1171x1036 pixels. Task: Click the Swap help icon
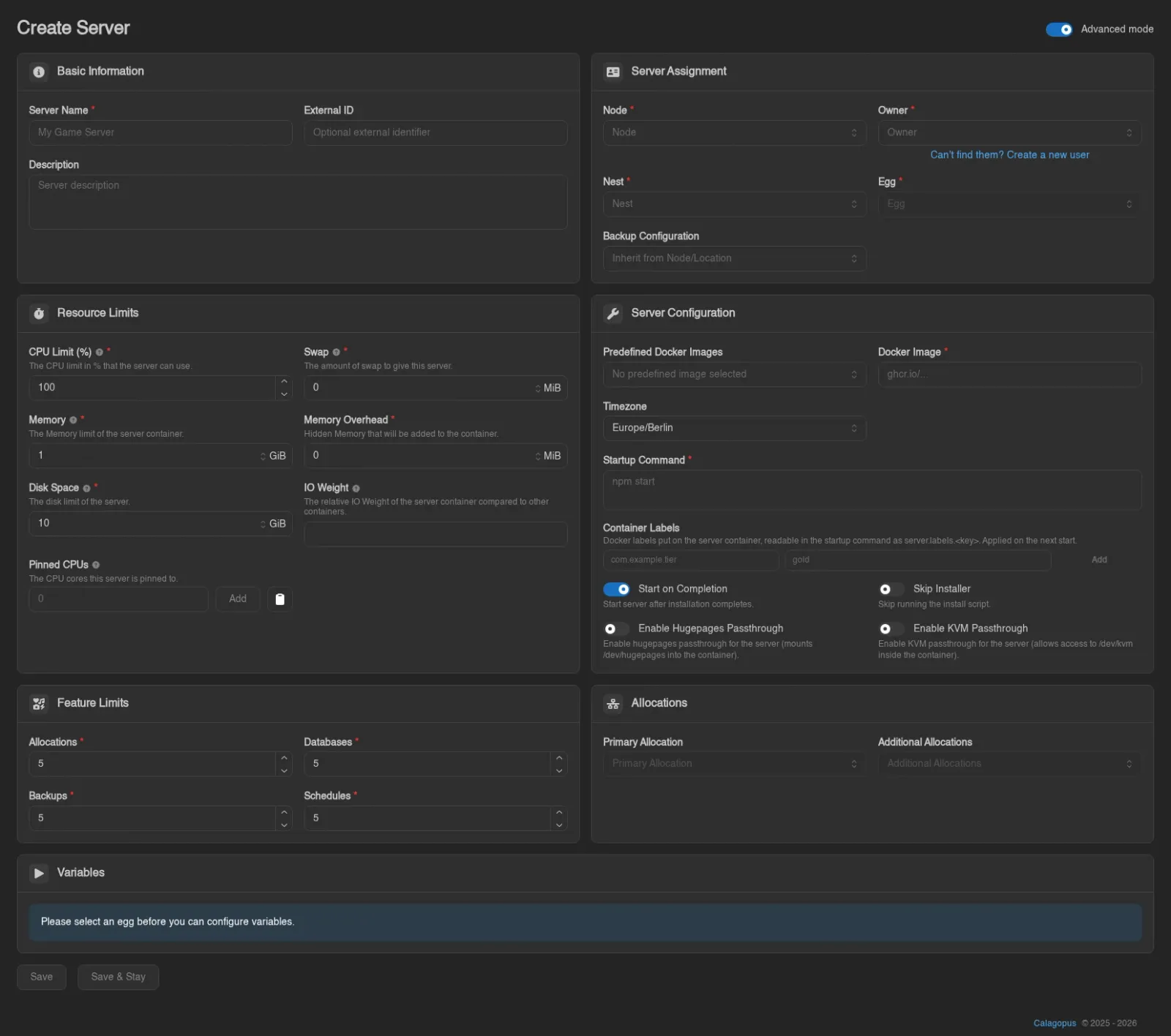tap(336, 353)
